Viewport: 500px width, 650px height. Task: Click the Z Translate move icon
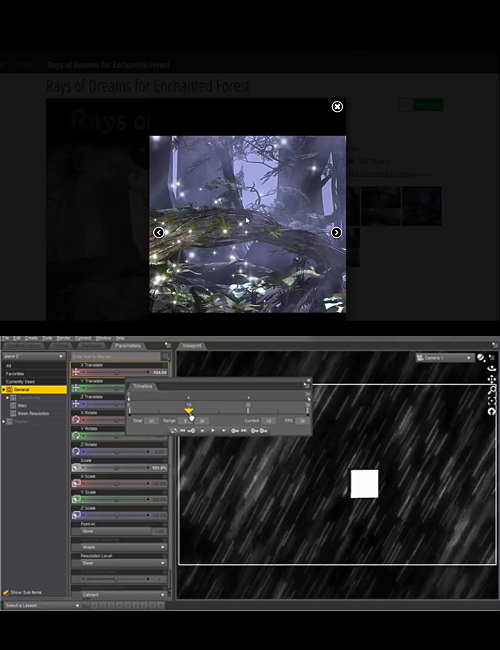(76, 404)
